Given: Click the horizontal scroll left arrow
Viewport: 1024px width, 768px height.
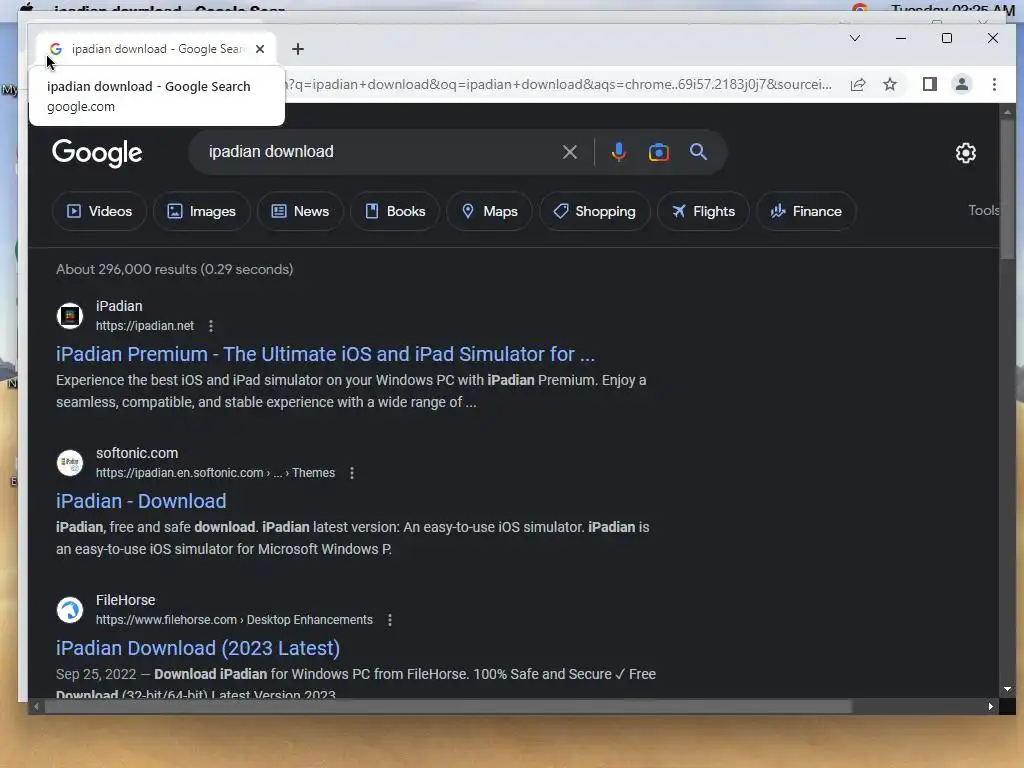Looking at the screenshot, I should pos(36,707).
